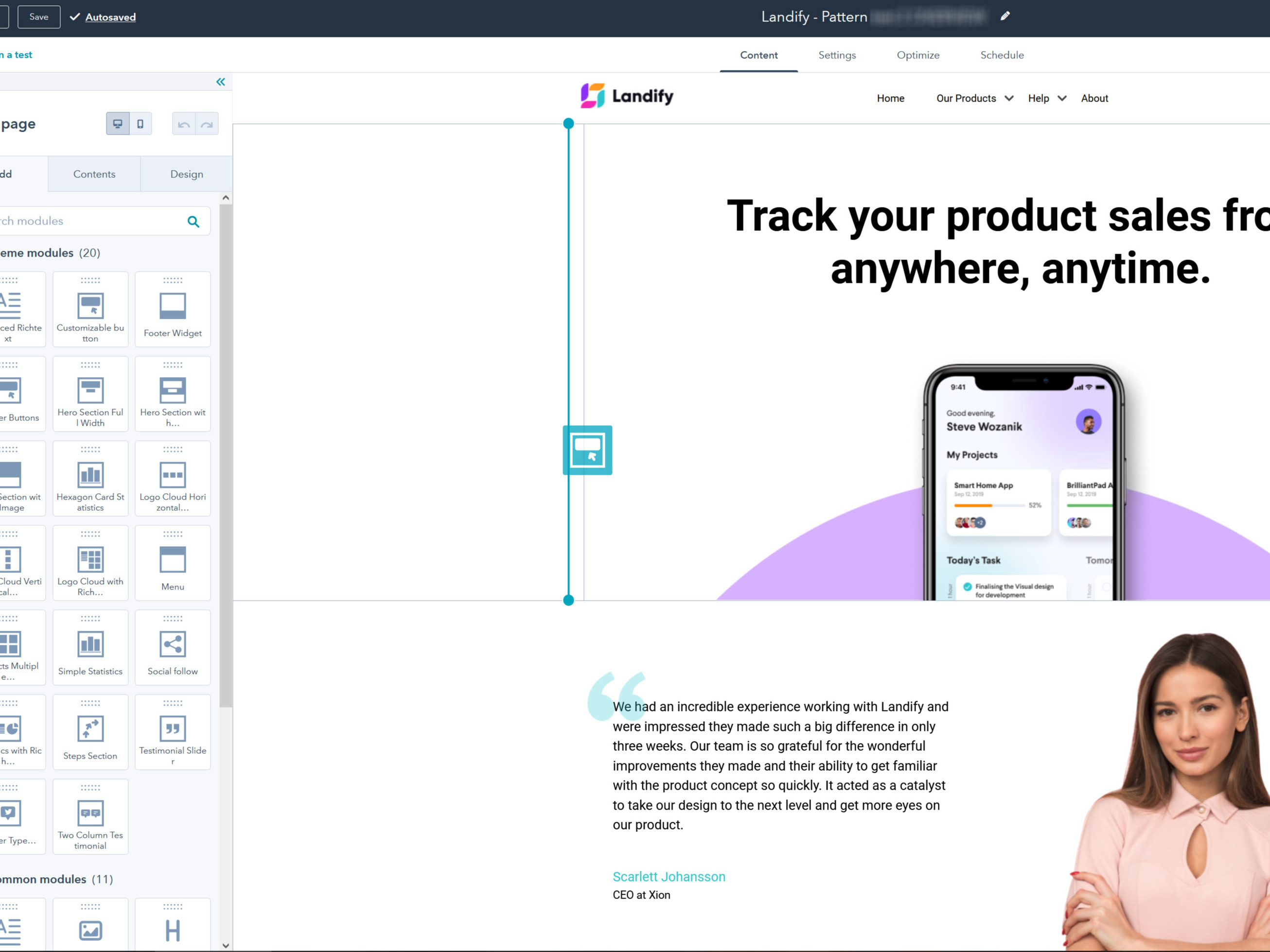
Task: Switch to the Contents sidebar tab
Action: tap(94, 174)
